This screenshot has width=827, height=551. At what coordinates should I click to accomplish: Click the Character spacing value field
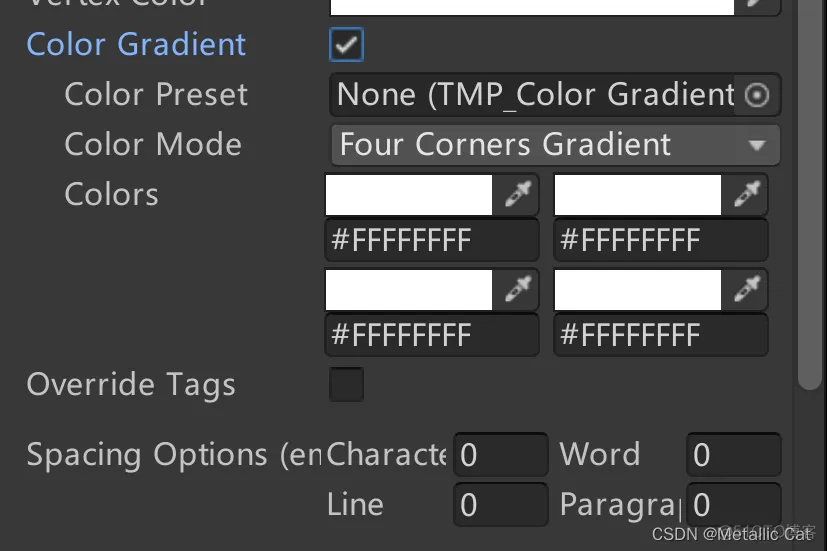(x=501, y=455)
